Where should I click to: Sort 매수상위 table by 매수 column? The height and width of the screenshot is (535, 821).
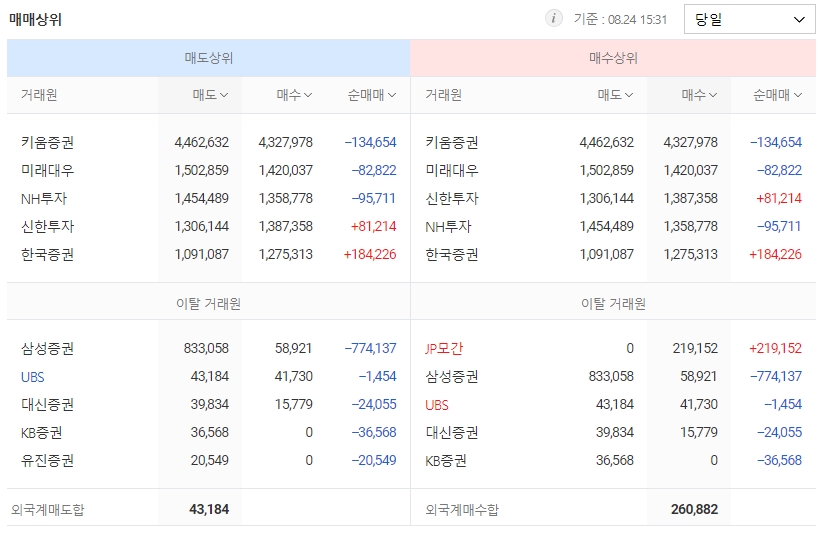pyautogui.click(x=699, y=95)
